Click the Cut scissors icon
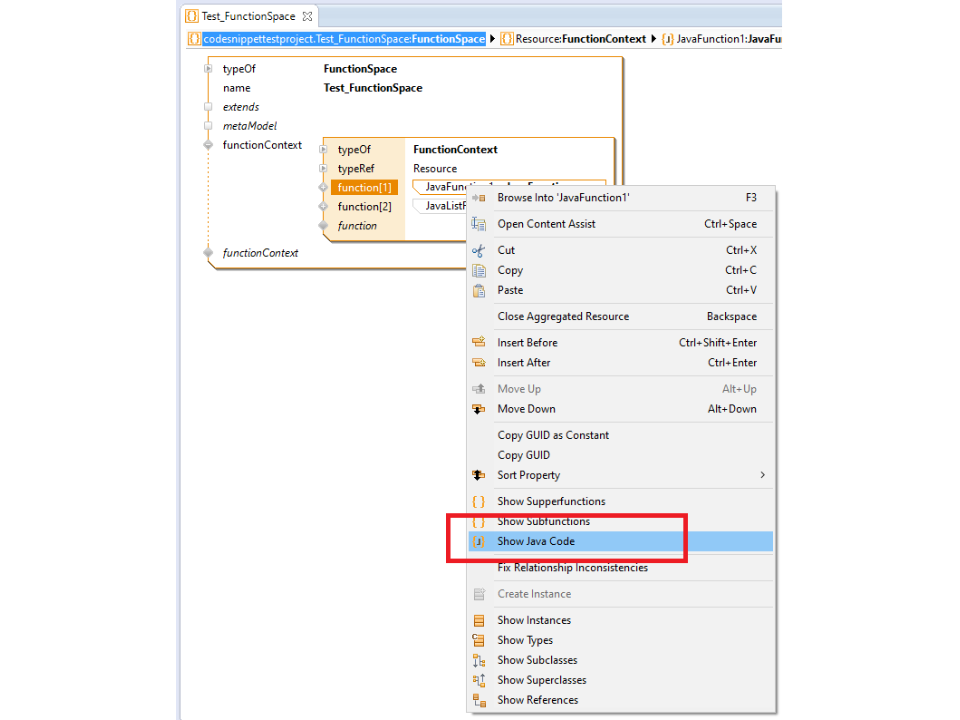This screenshot has width=960, height=720. (478, 250)
